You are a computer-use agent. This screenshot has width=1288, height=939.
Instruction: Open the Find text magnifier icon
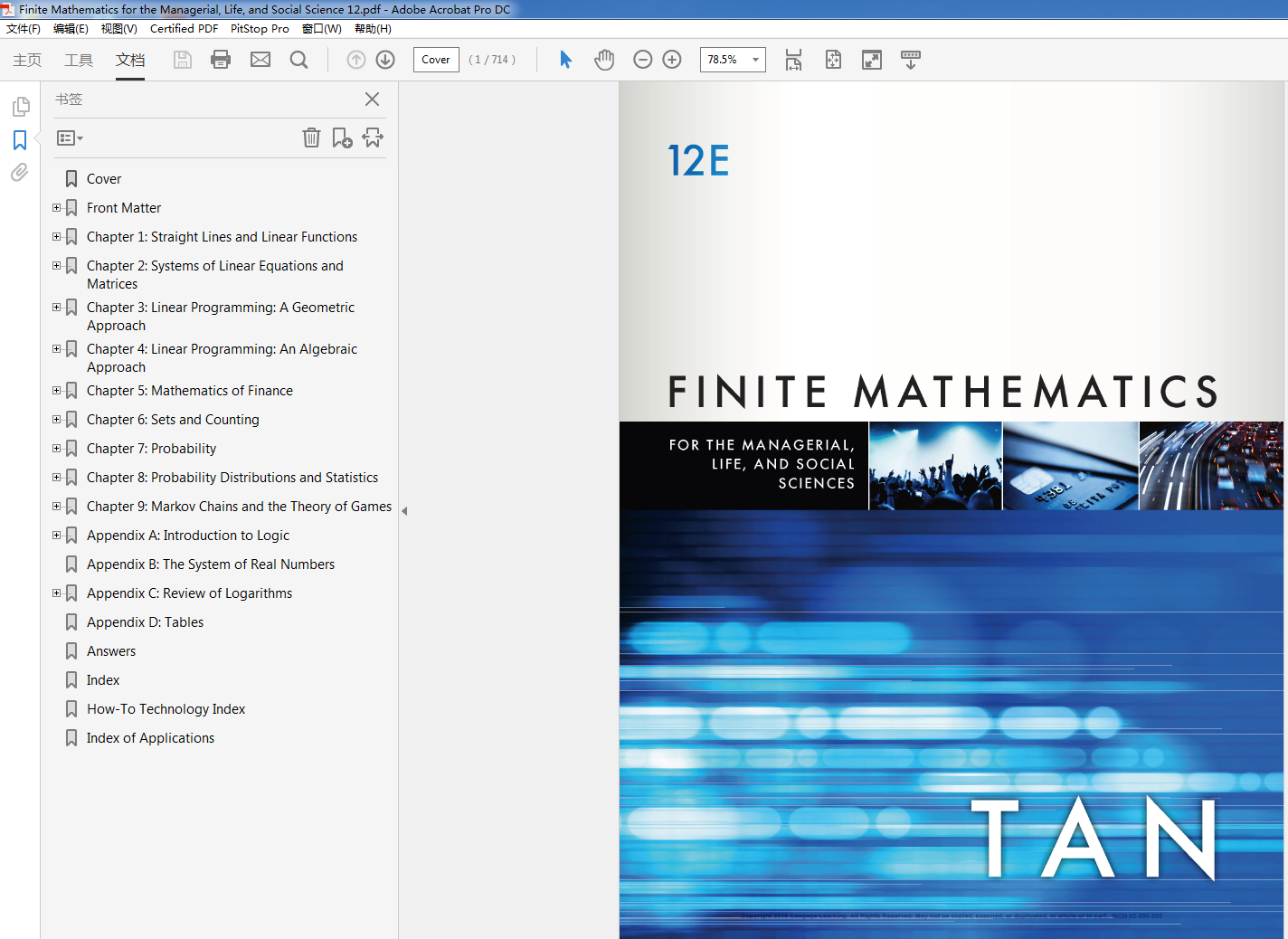299,60
